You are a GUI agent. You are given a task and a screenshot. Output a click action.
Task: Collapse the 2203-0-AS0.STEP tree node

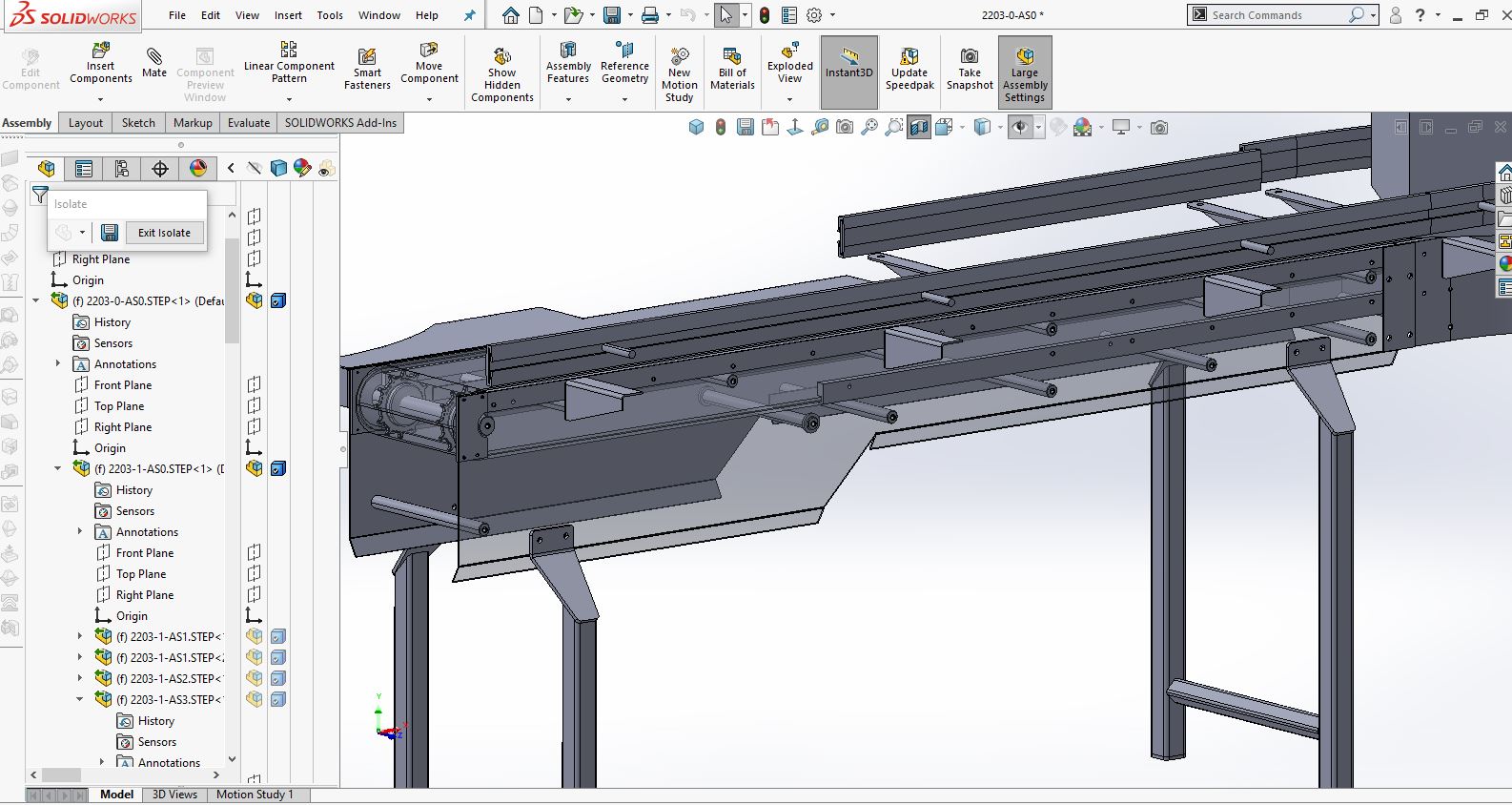tap(36, 300)
